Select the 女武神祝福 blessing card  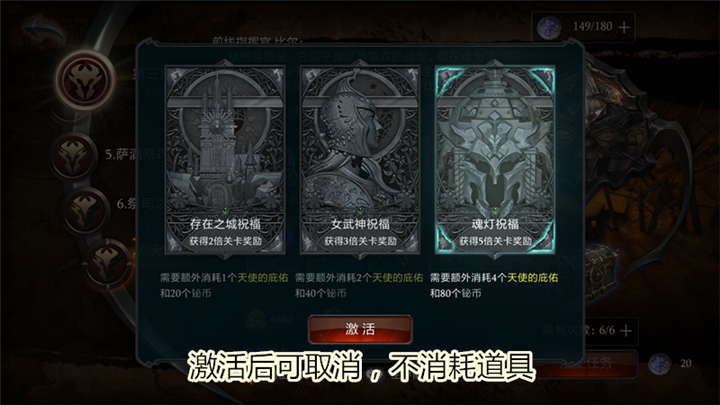pos(360,160)
